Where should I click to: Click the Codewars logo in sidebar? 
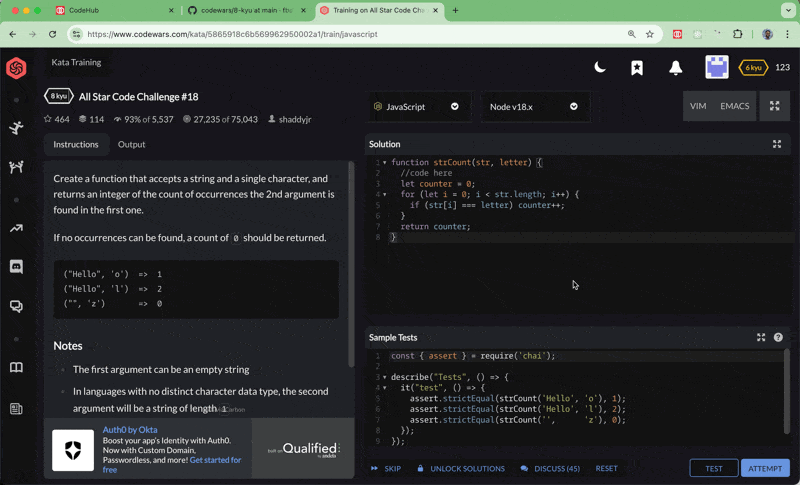16,68
